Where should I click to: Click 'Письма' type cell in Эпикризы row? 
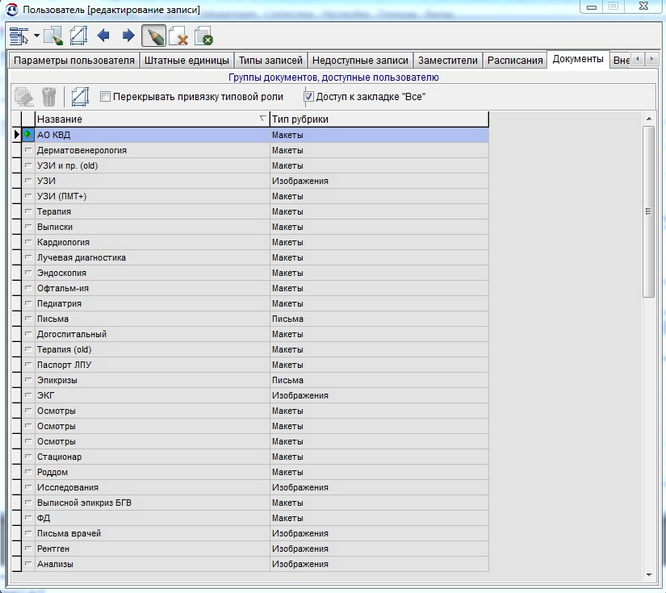point(379,380)
